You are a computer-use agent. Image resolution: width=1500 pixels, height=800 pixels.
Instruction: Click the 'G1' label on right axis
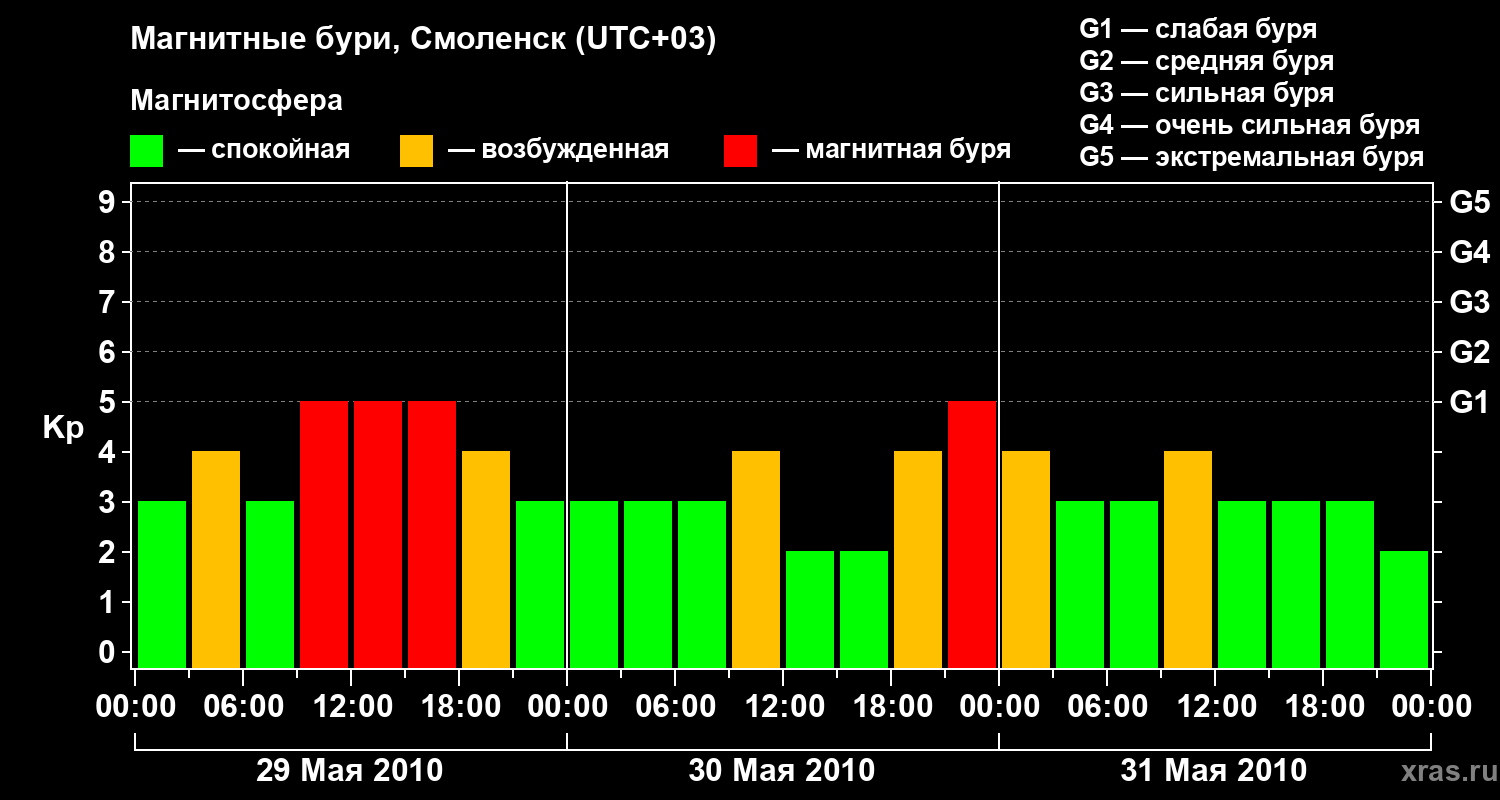1469,402
